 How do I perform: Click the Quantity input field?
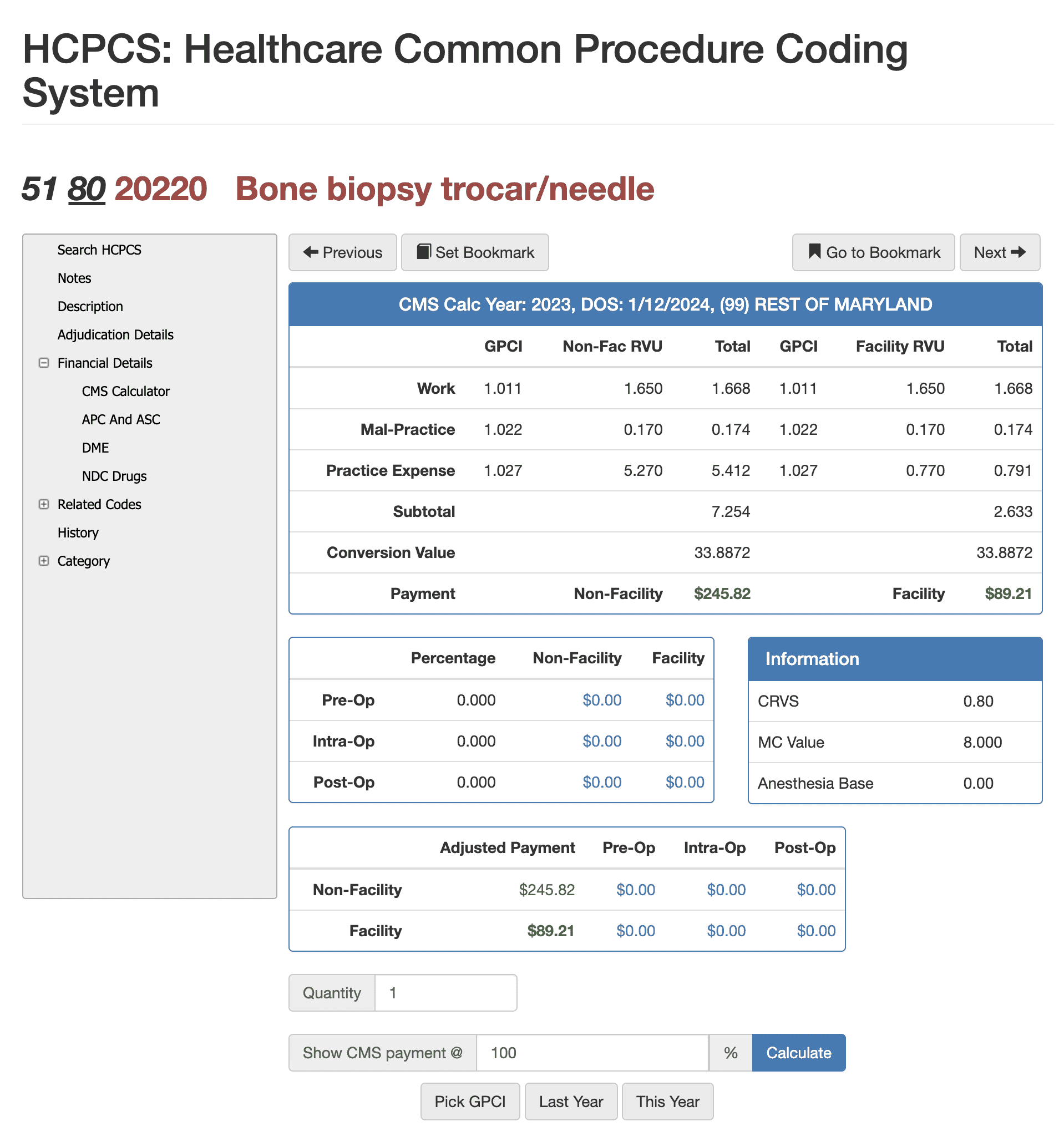click(445, 993)
